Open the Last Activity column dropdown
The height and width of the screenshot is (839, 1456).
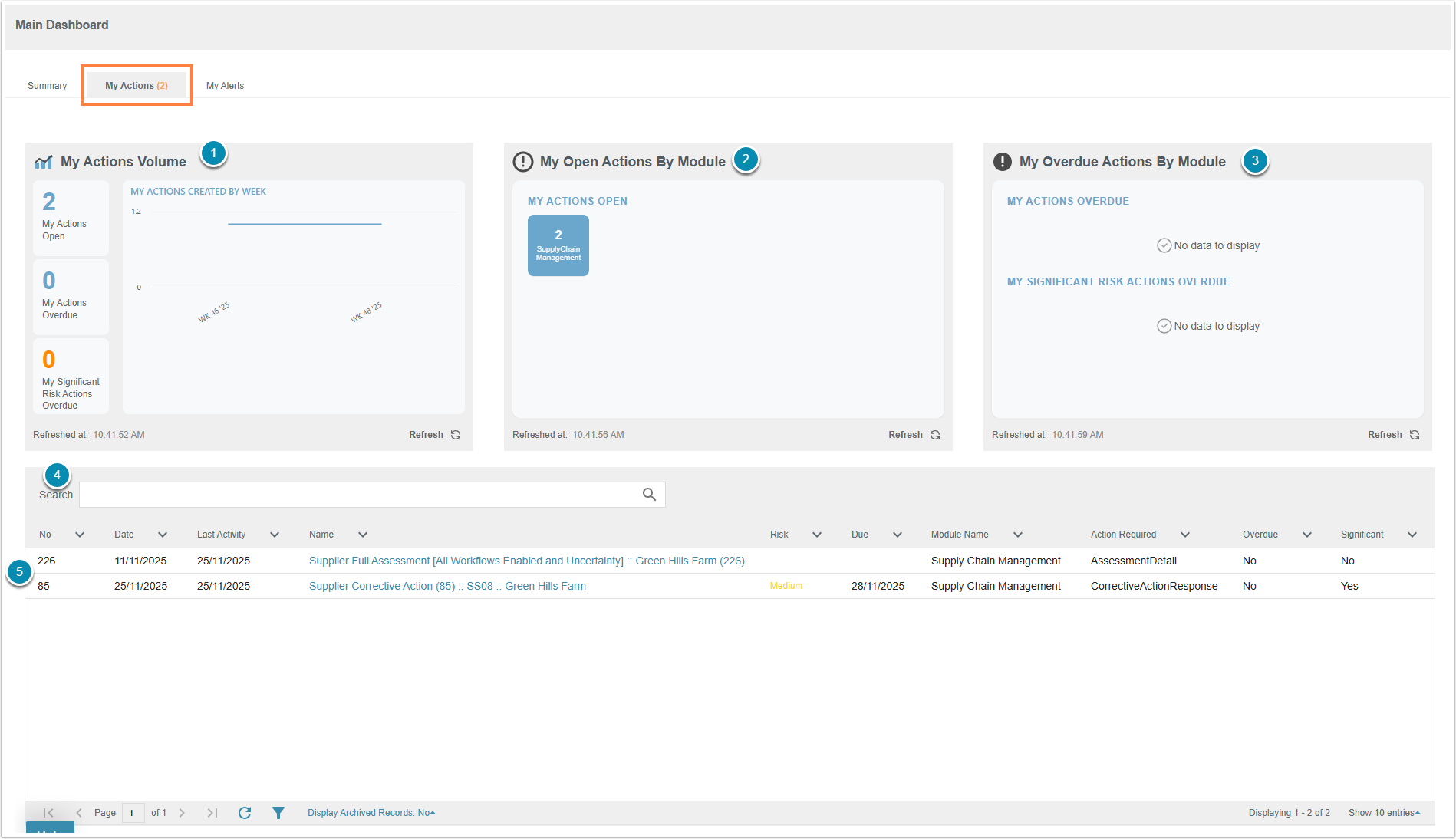click(275, 535)
